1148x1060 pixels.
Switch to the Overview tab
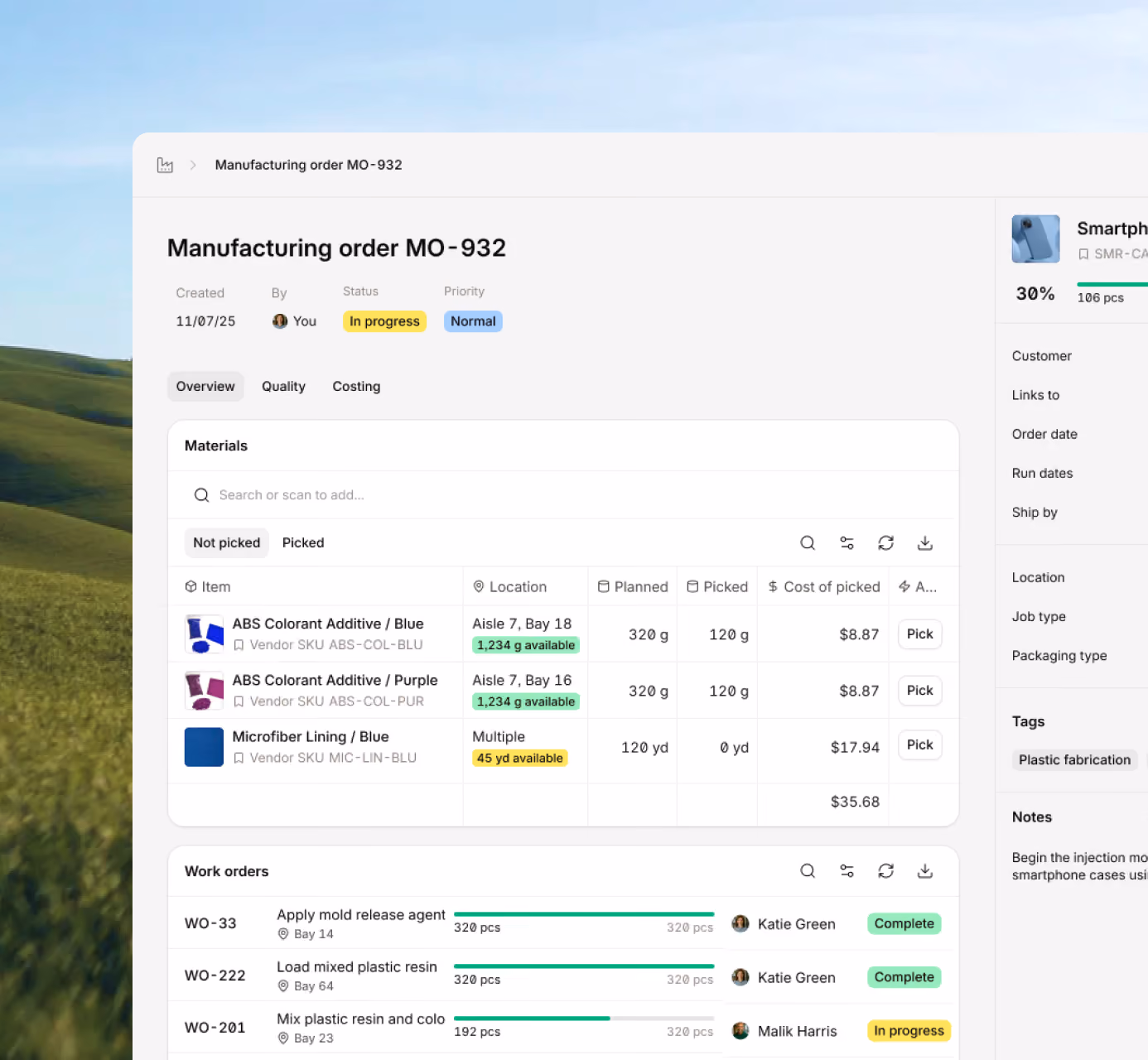click(205, 387)
